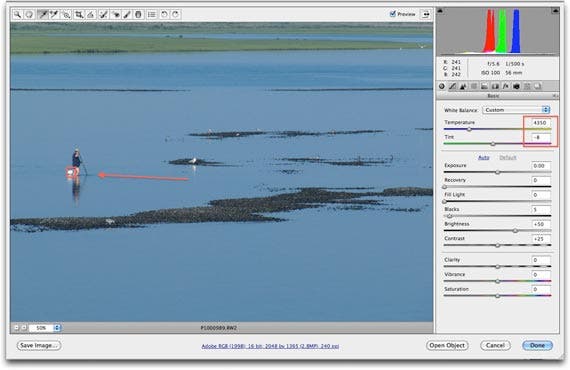Choose the Straighten tool
This screenshot has height=370, width=570.
[x=91, y=15]
